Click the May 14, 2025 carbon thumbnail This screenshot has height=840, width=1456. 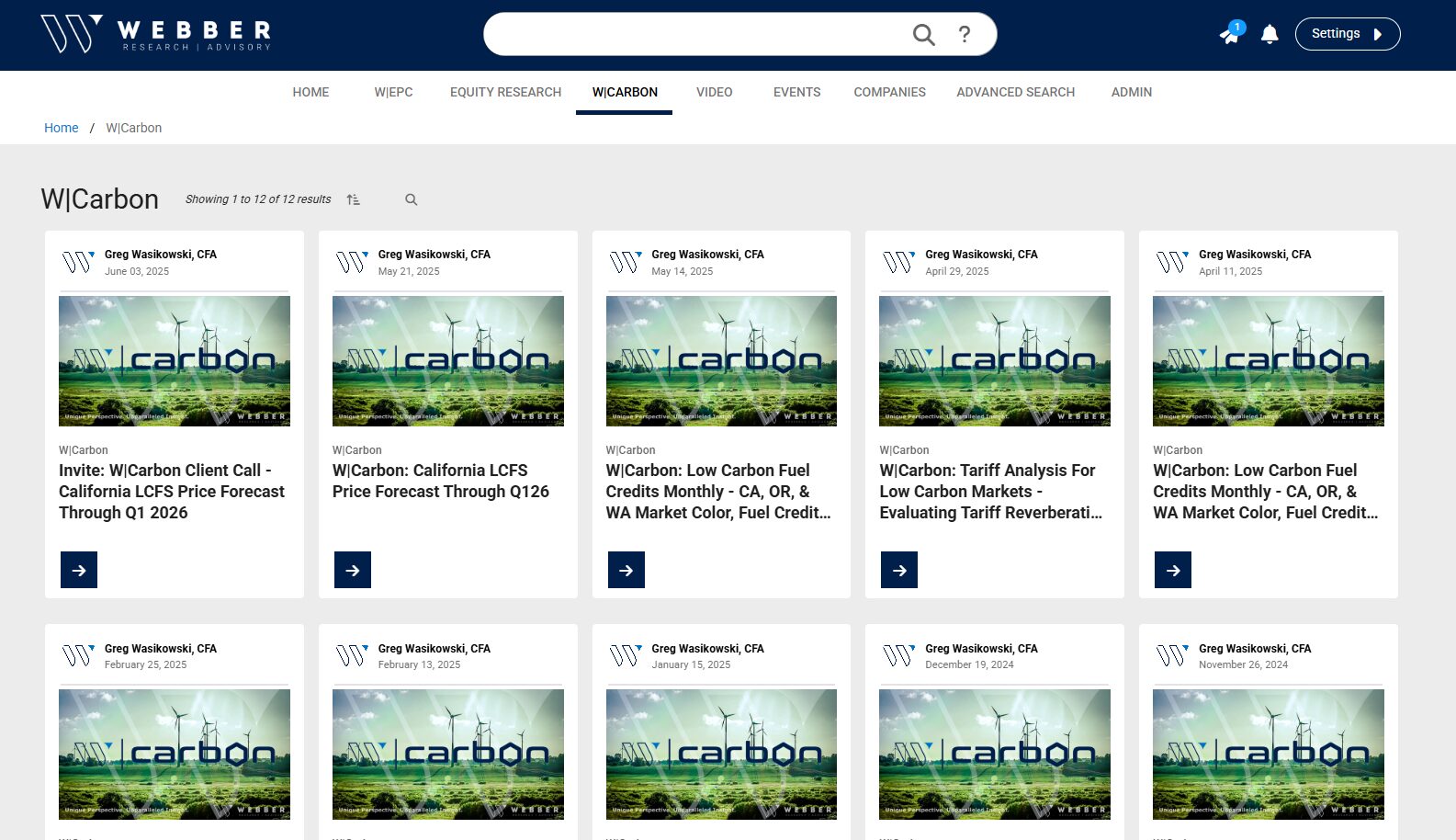(721, 361)
